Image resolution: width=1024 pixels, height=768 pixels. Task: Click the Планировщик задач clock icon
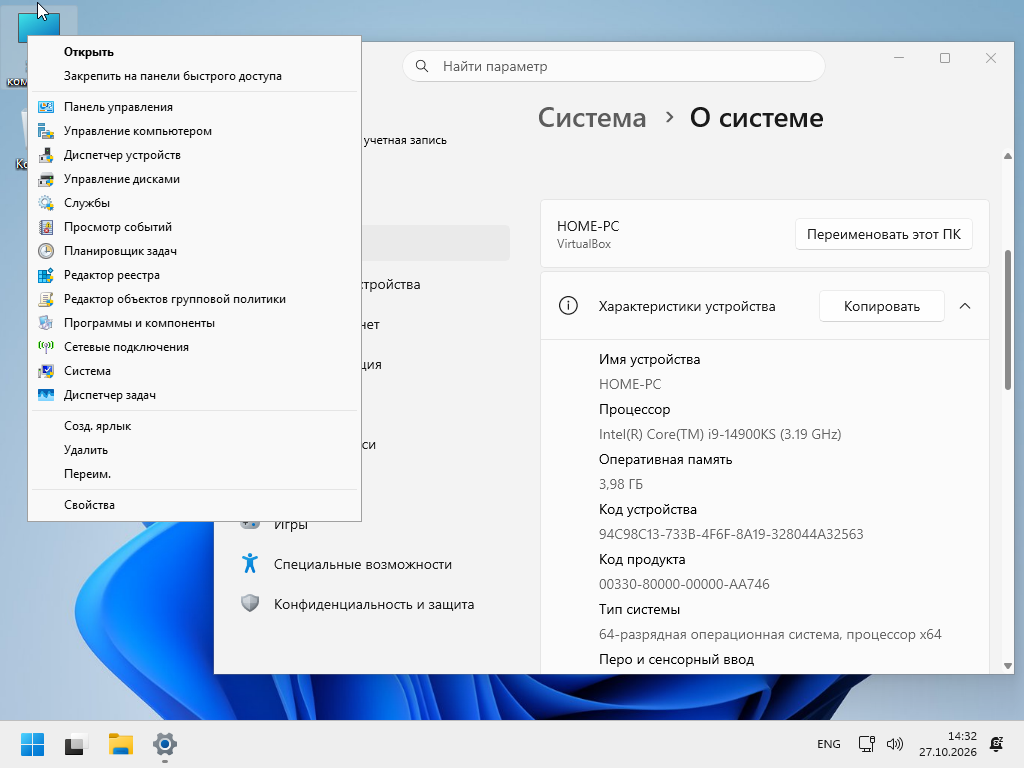point(46,251)
